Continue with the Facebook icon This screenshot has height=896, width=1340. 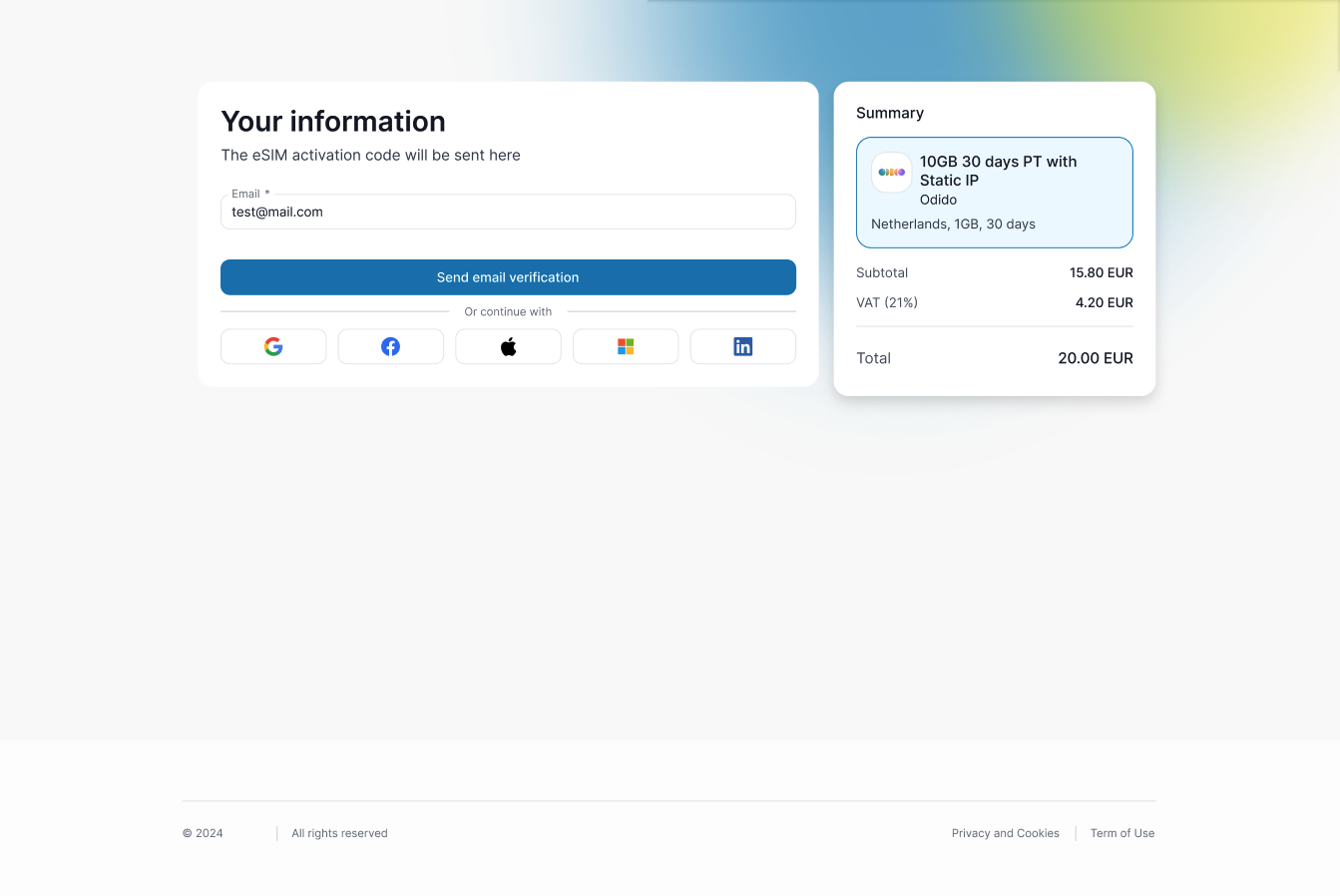[x=390, y=346]
